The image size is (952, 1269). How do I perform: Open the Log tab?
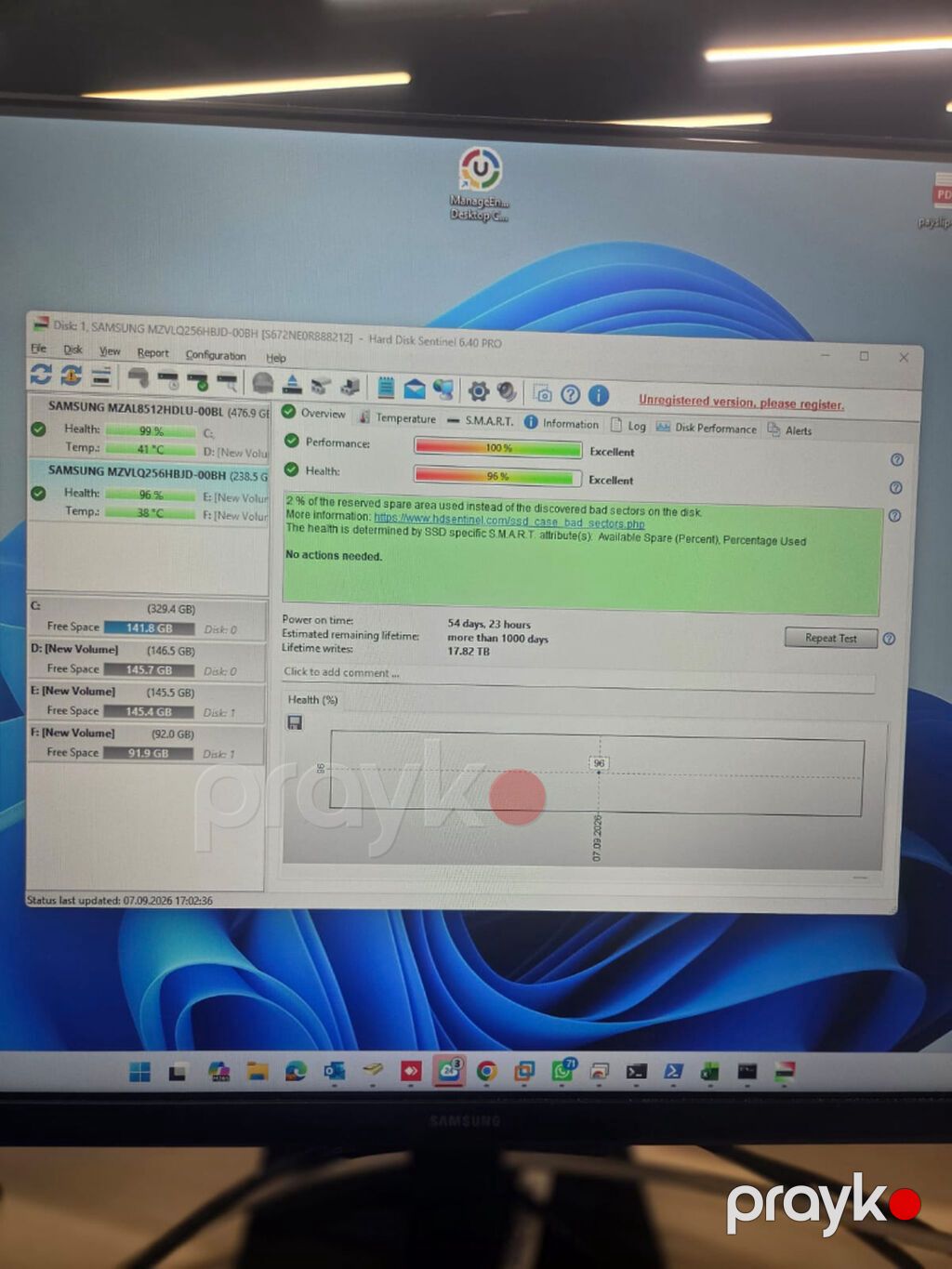628,425
